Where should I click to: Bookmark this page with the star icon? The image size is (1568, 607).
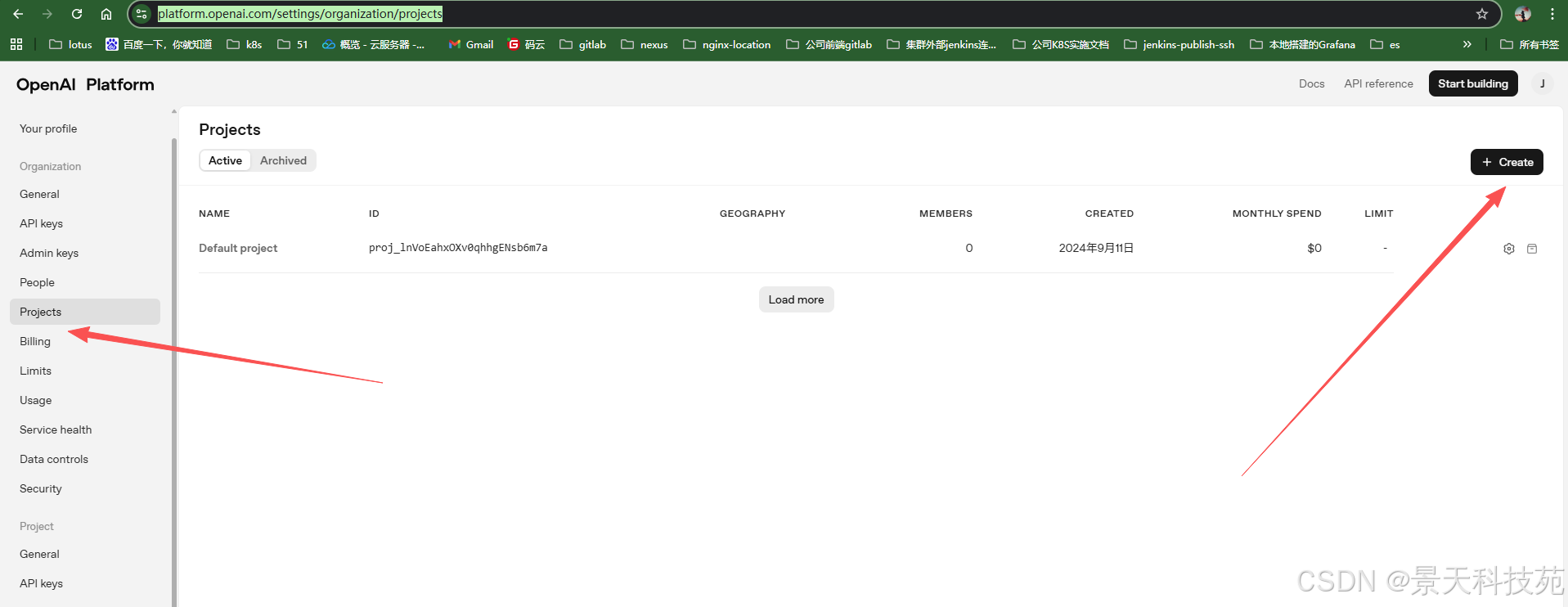(1482, 14)
